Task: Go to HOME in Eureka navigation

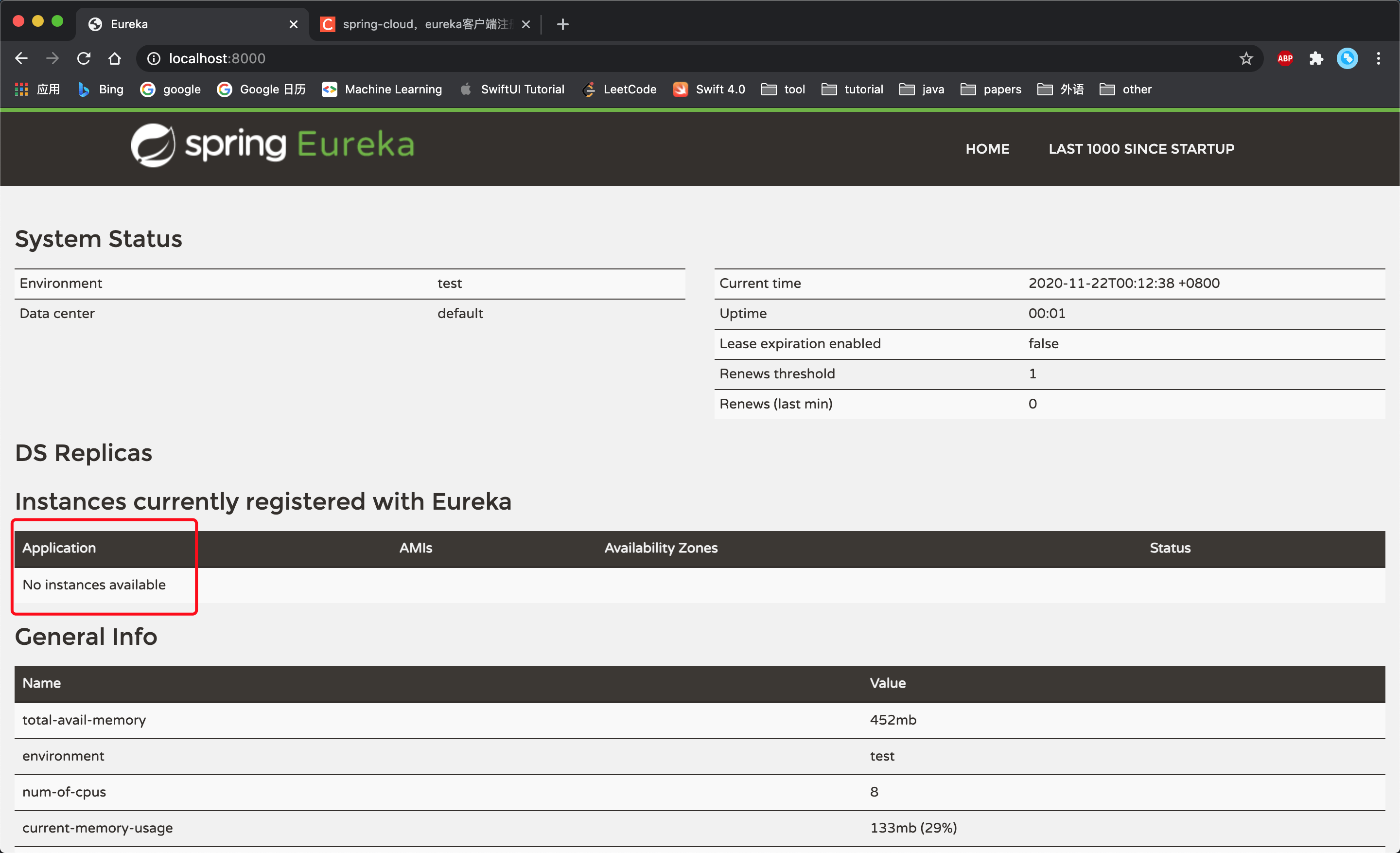Action: coord(987,149)
